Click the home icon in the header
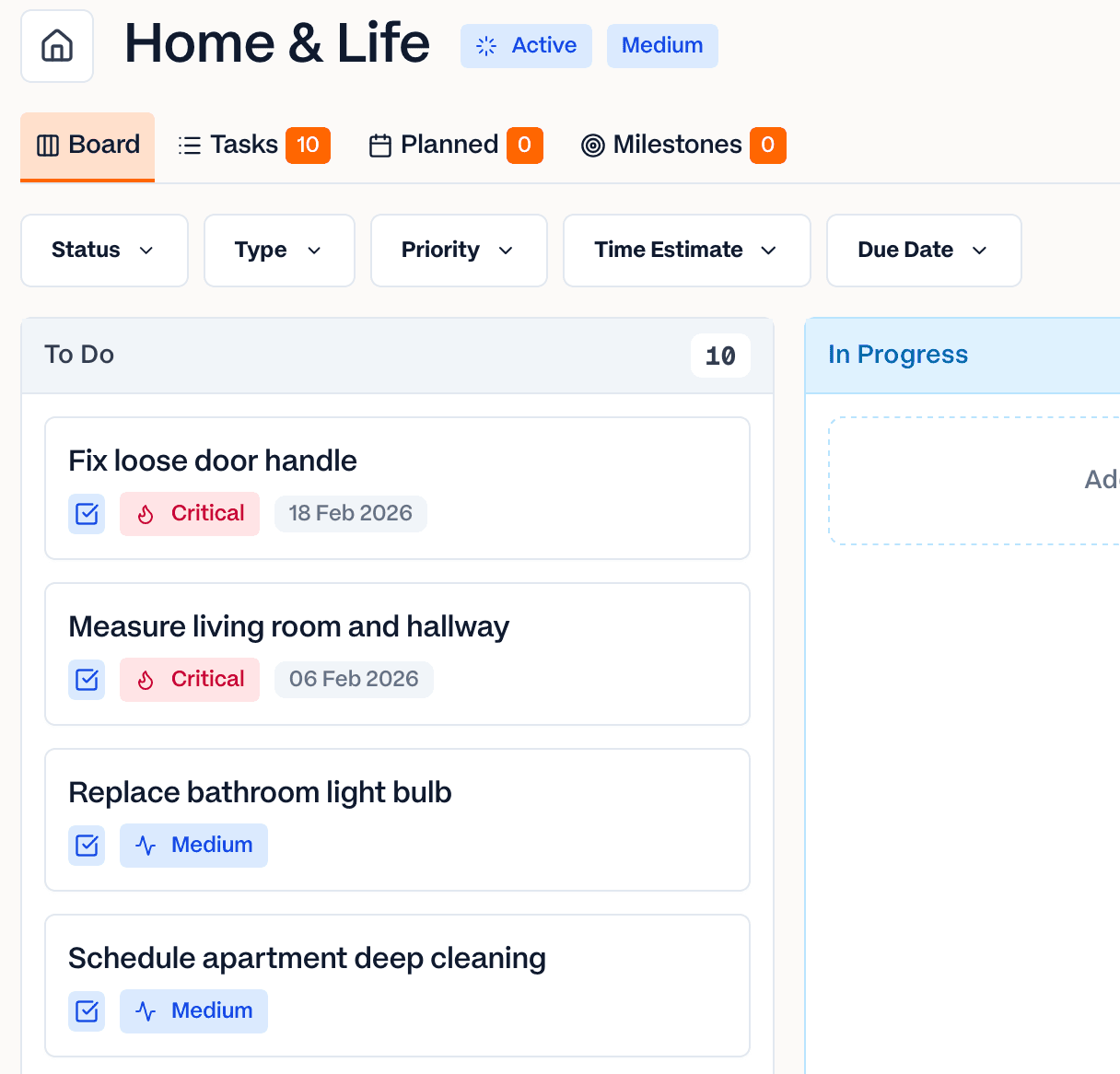This screenshot has height=1074, width=1120. coord(56,46)
